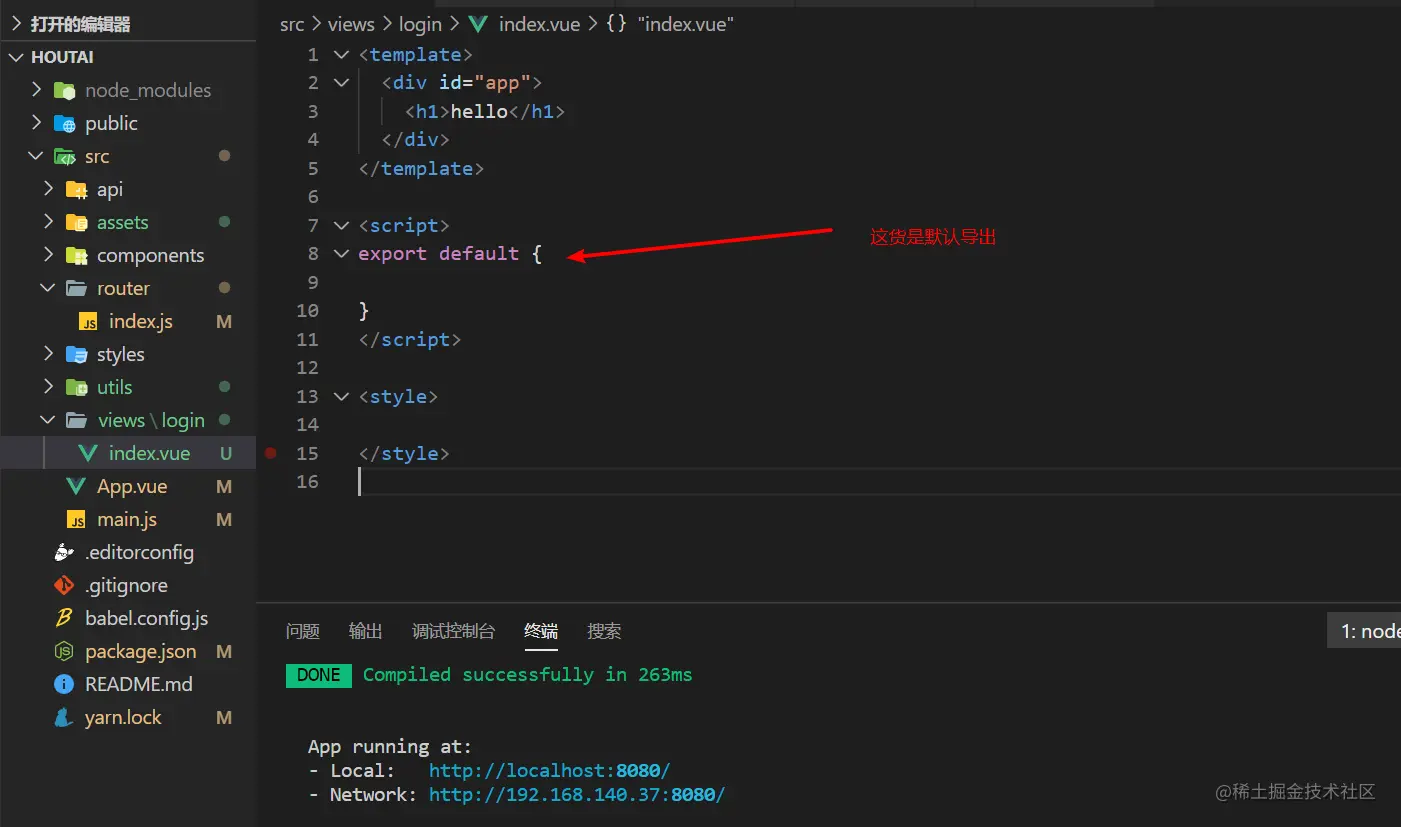Click the Yarn icon beside yarn.lock
This screenshot has width=1401, height=827.
coord(65,718)
